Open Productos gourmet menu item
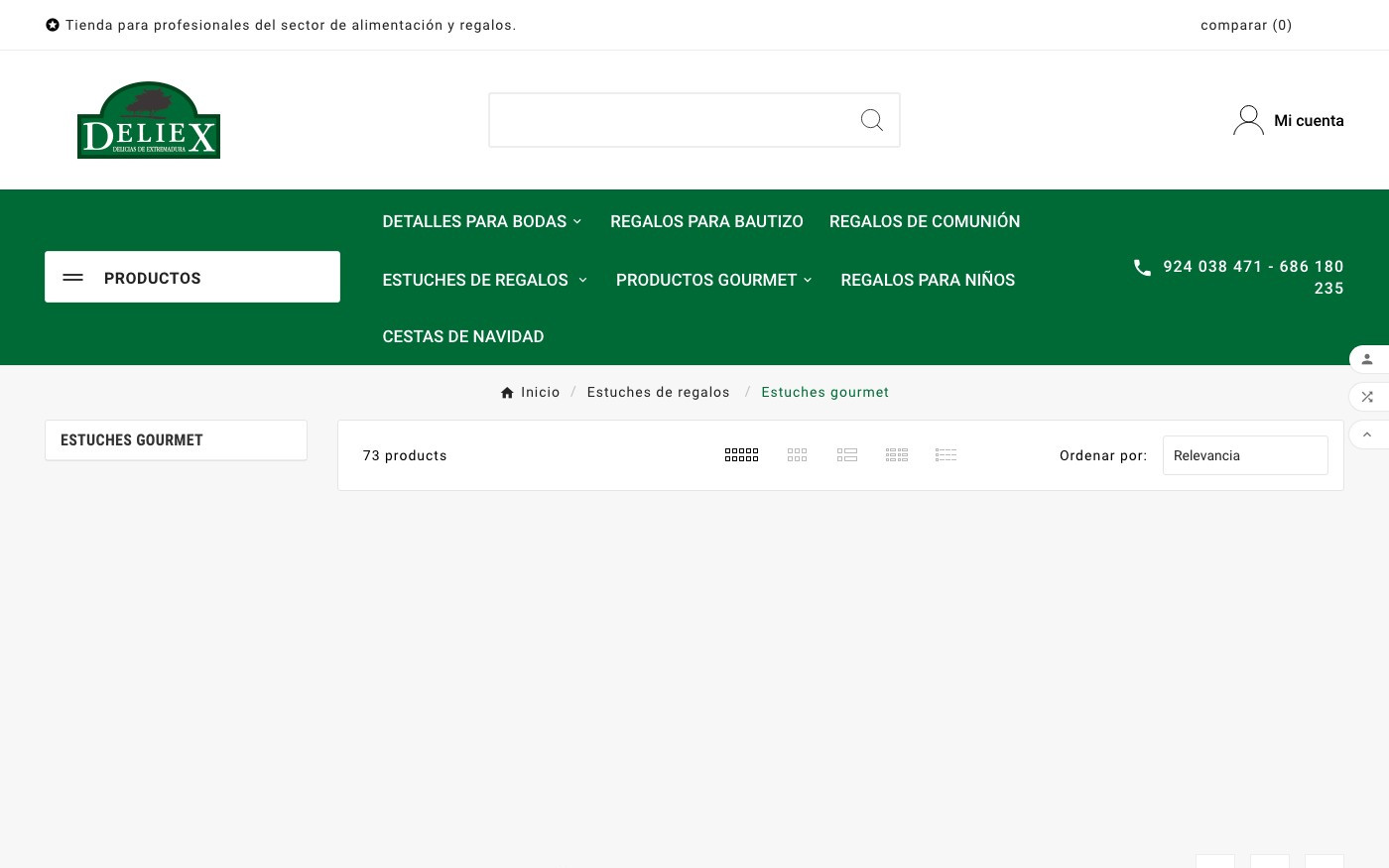Image resolution: width=1389 pixels, height=868 pixels. 706,280
